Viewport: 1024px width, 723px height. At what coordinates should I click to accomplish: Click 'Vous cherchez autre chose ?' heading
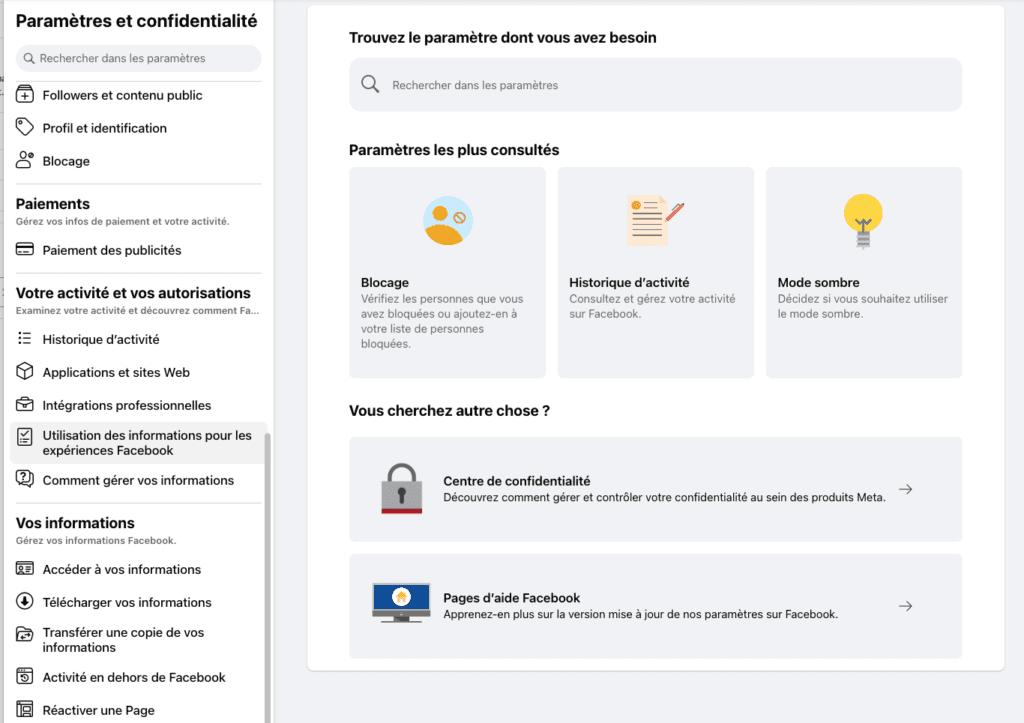[449, 410]
